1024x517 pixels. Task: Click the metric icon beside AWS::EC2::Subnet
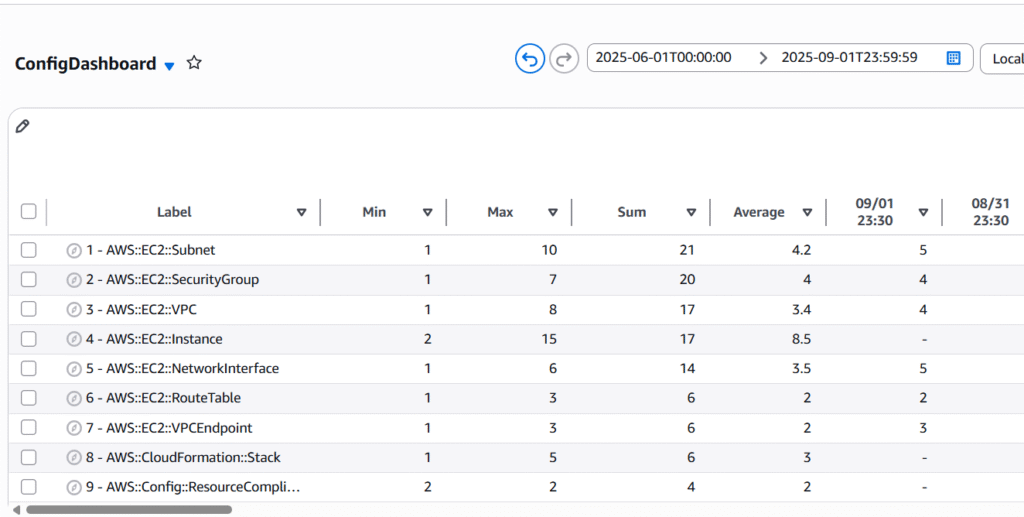(73, 250)
